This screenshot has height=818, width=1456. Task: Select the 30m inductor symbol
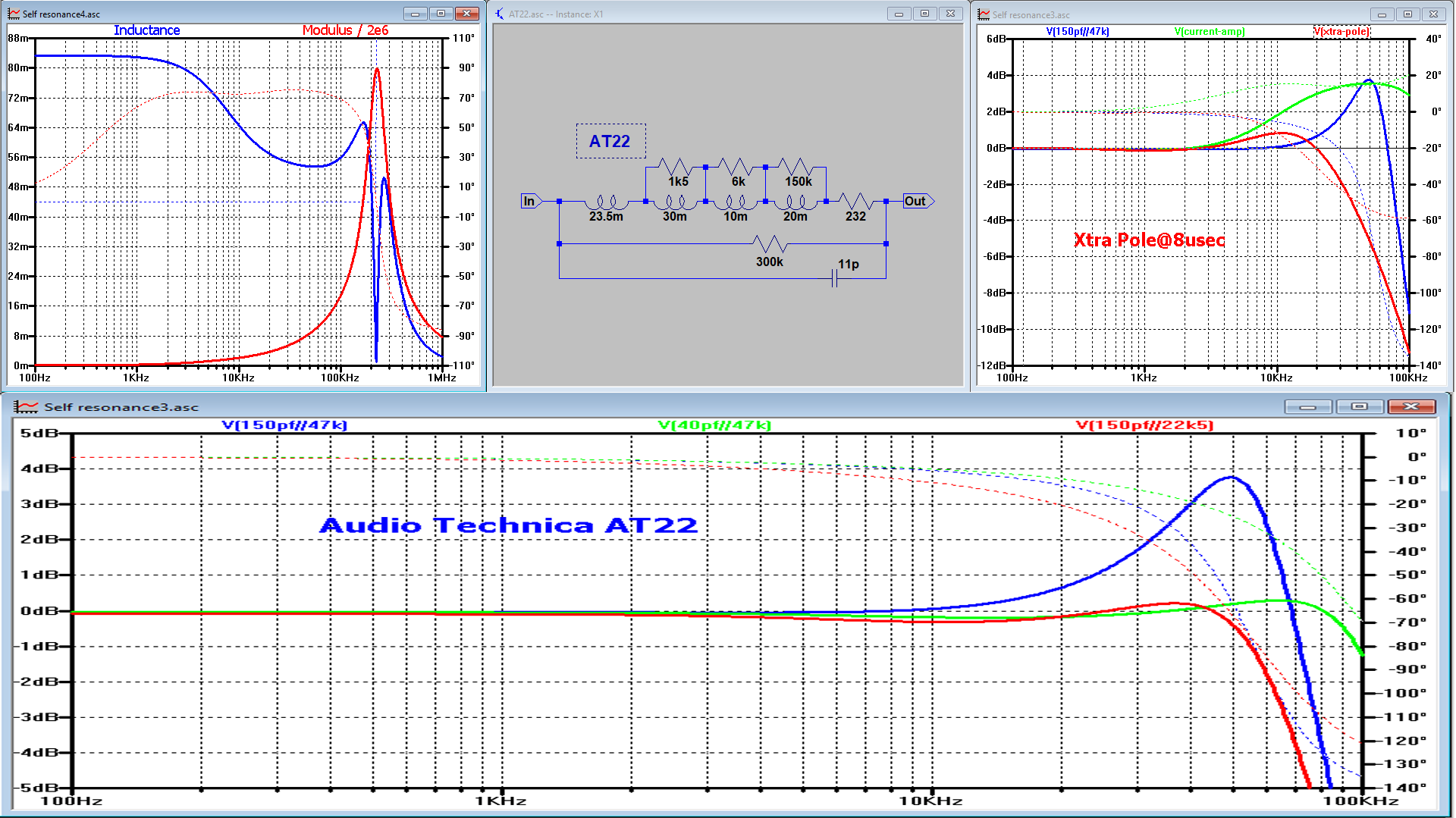[x=674, y=203]
